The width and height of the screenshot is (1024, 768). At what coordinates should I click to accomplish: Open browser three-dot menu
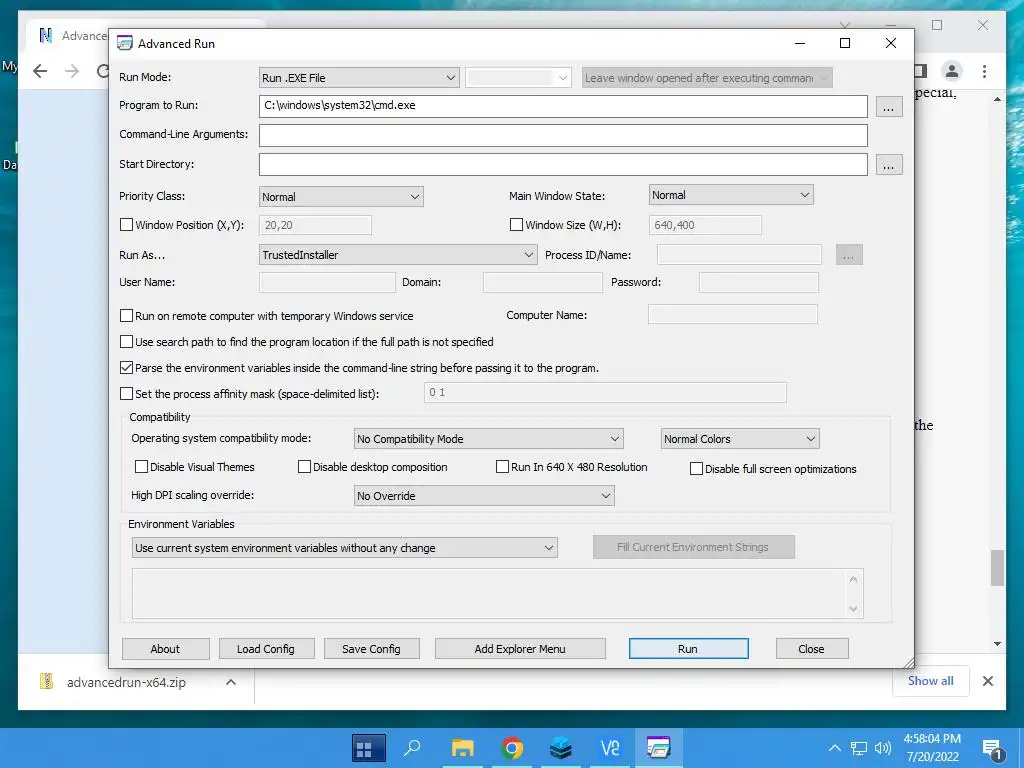tap(984, 71)
